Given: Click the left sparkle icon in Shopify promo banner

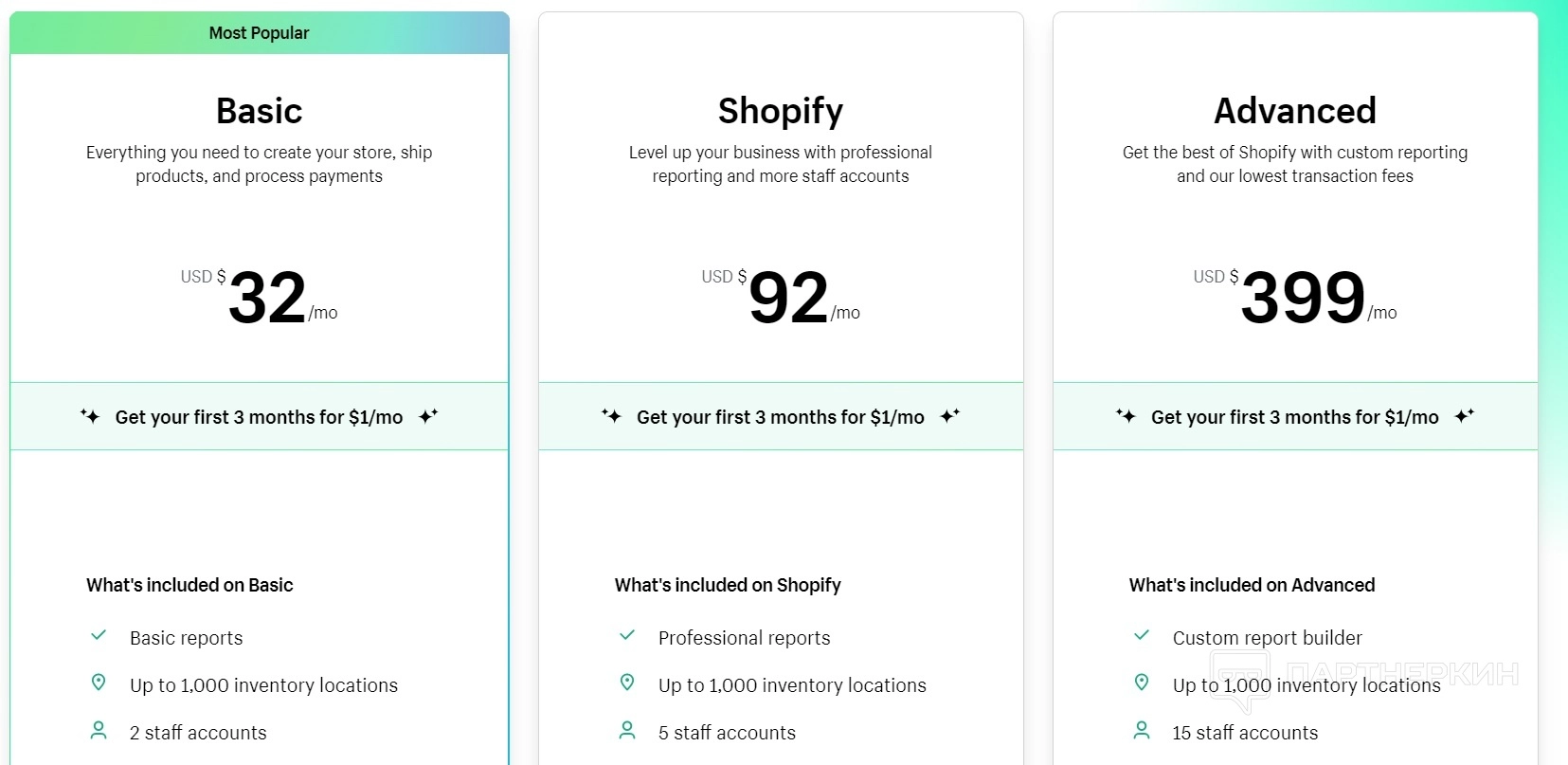Looking at the screenshot, I should click(611, 416).
